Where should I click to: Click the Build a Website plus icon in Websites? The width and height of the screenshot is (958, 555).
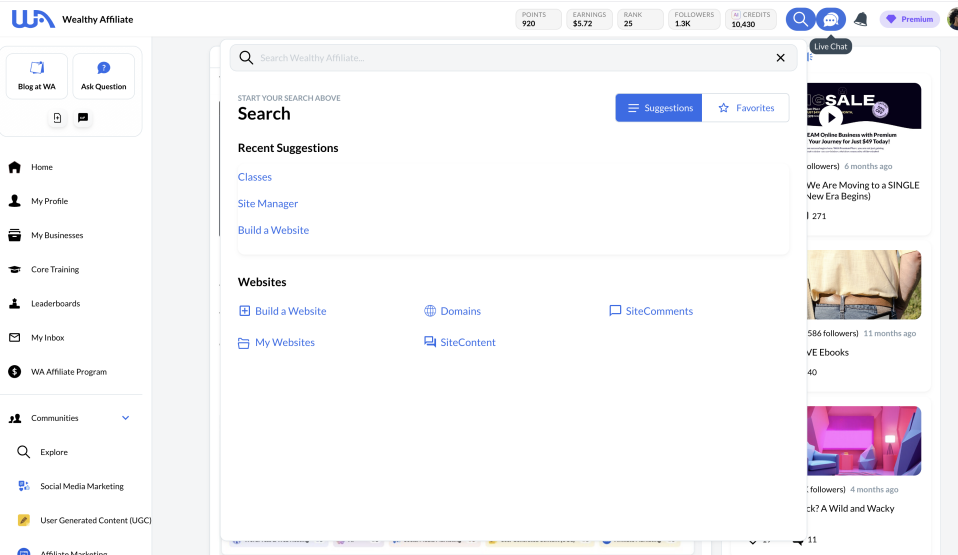pyautogui.click(x=244, y=311)
